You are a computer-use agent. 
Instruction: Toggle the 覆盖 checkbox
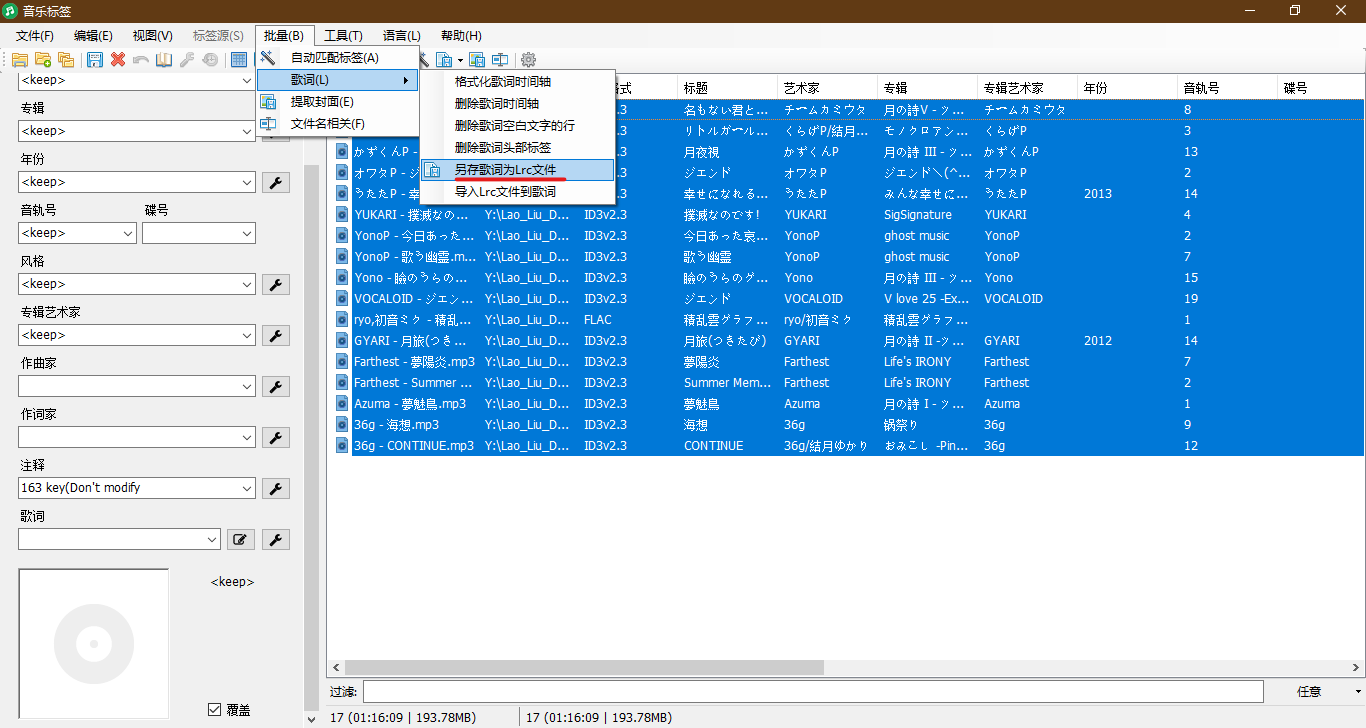click(x=214, y=710)
